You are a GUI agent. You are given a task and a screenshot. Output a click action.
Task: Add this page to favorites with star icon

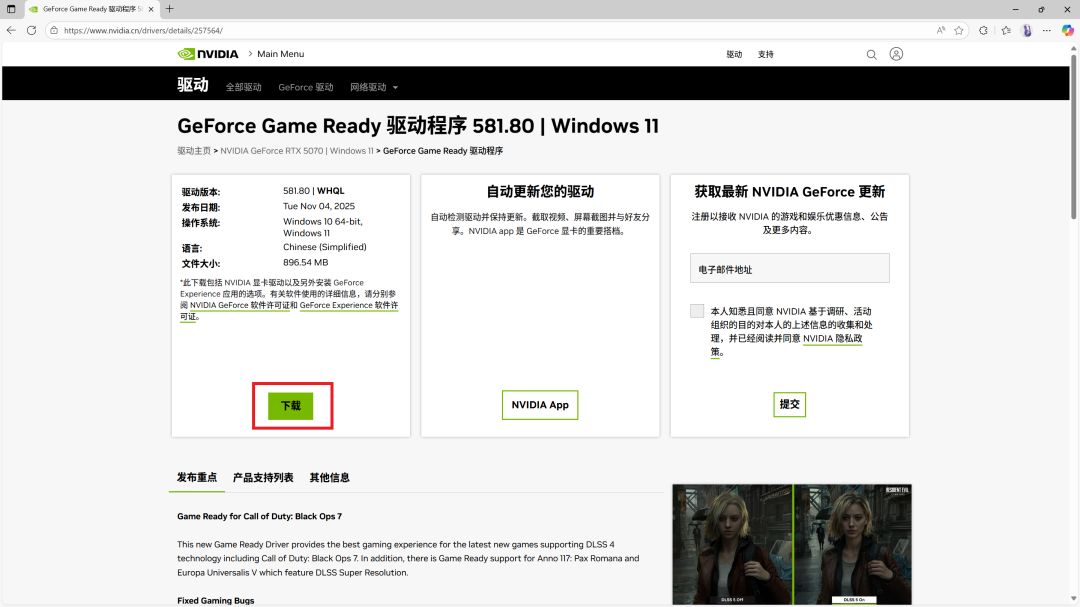[959, 30]
